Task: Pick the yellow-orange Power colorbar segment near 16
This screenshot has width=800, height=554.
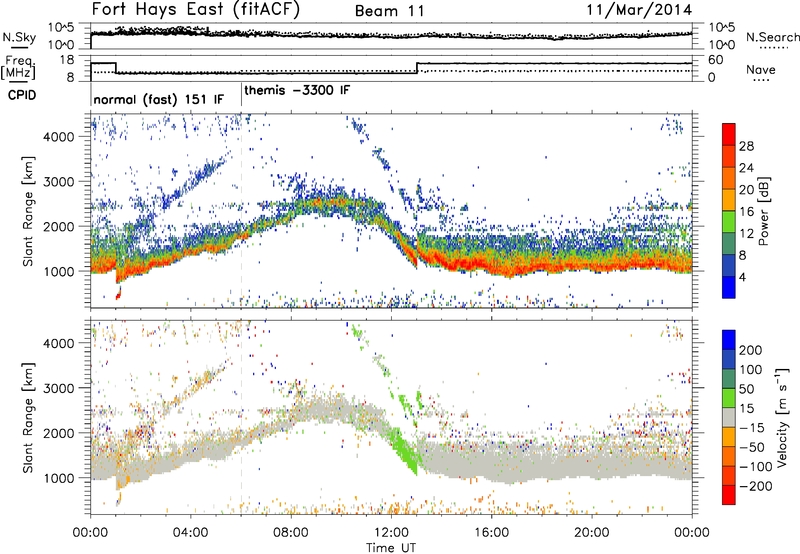Action: pyautogui.click(x=729, y=200)
